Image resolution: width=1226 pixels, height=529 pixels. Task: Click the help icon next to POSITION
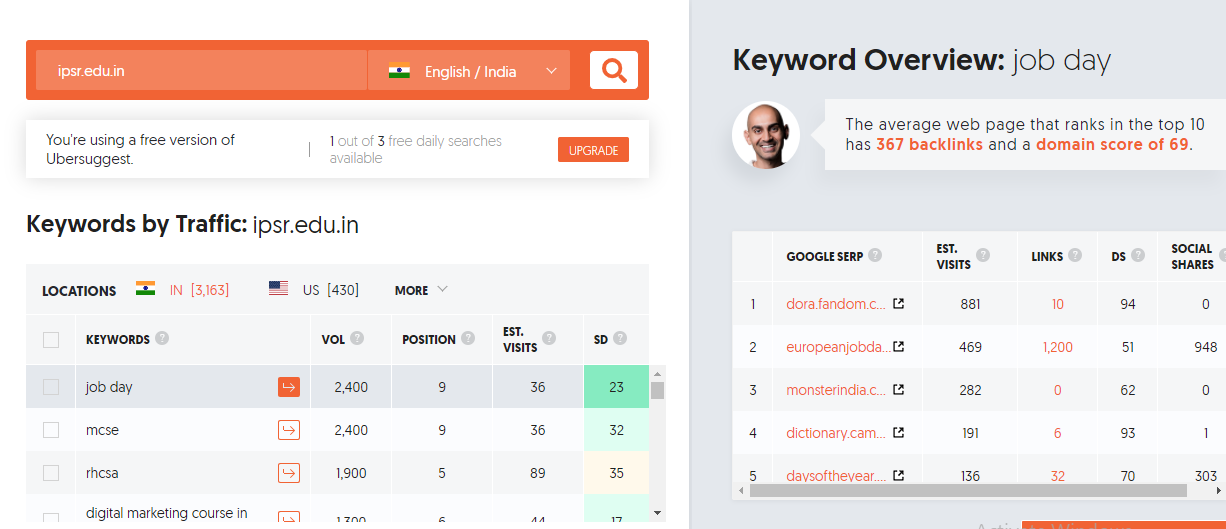click(468, 339)
